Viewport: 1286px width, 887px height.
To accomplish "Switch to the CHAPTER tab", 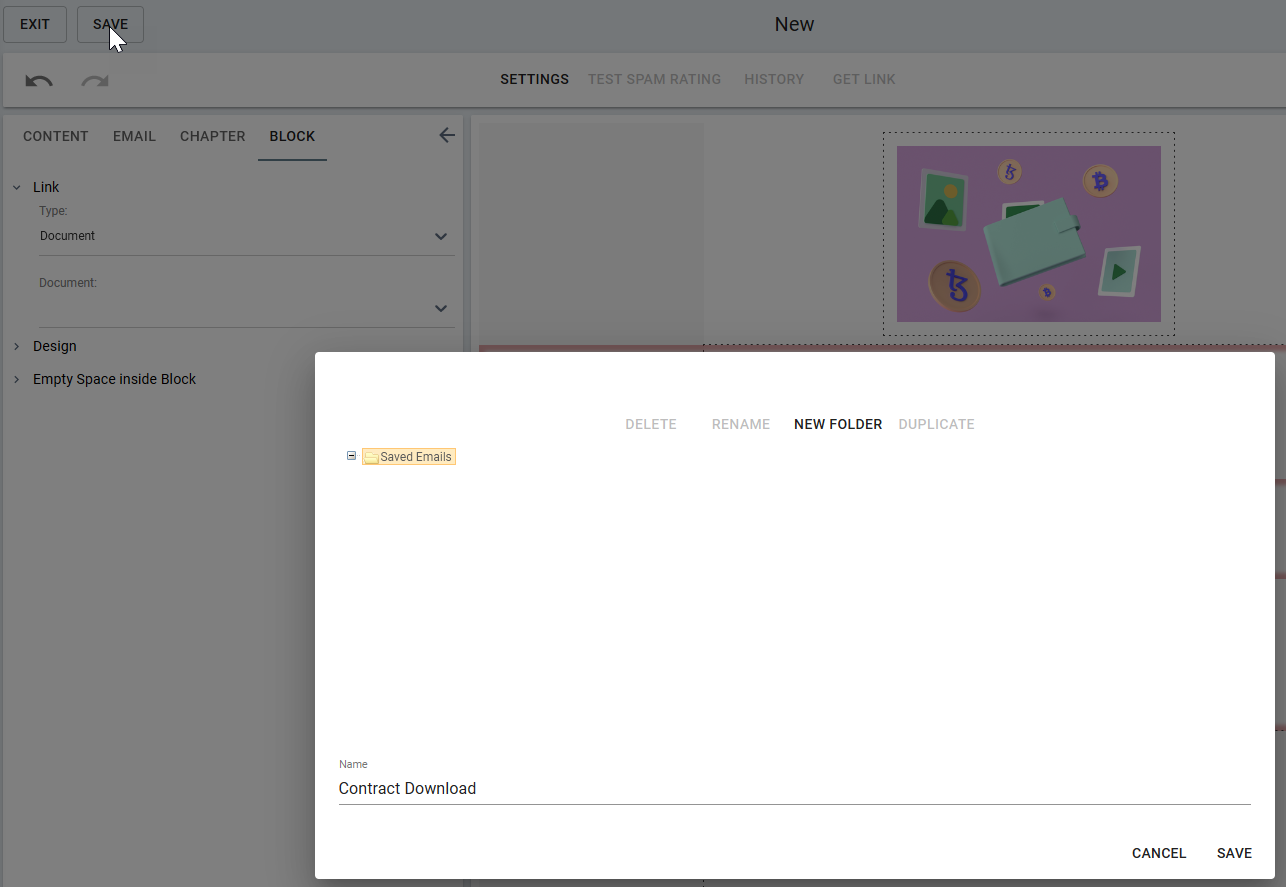I will [x=212, y=136].
